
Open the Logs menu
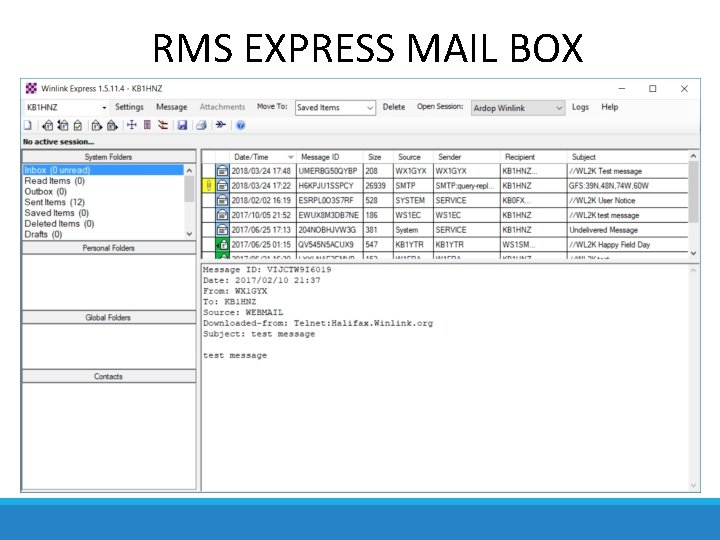point(580,107)
